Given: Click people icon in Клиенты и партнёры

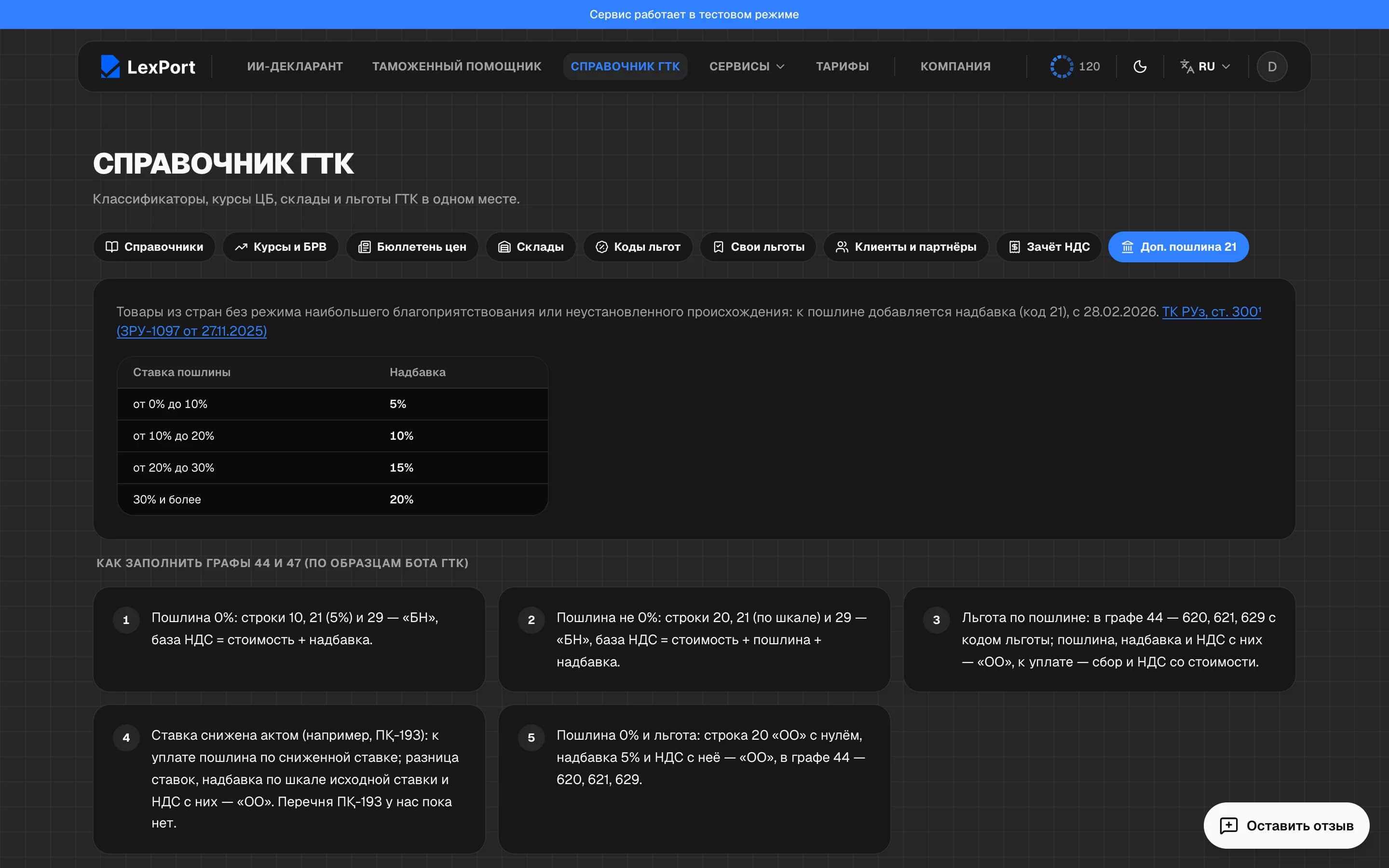Looking at the screenshot, I should [x=842, y=247].
